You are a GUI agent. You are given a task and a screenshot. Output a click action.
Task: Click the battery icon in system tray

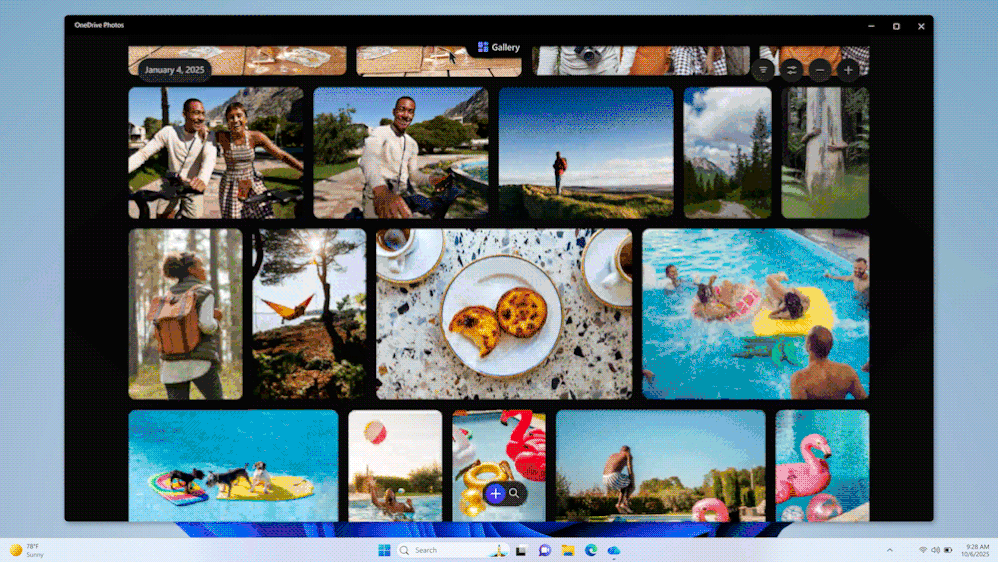coord(948,550)
